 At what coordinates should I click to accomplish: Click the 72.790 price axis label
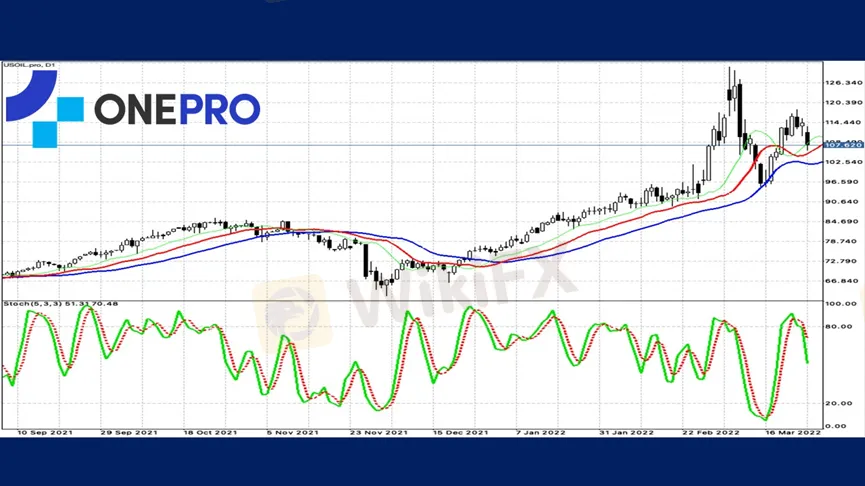842,261
